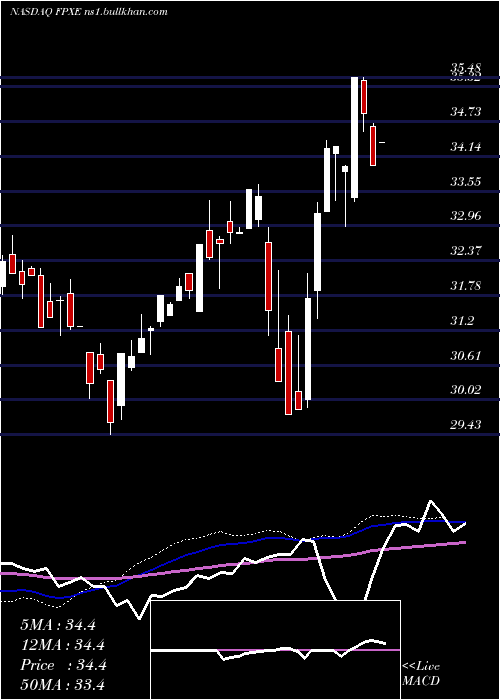500x700 pixels.
Task: Click the 5MA : 34.4 readout
Action: [58, 625]
